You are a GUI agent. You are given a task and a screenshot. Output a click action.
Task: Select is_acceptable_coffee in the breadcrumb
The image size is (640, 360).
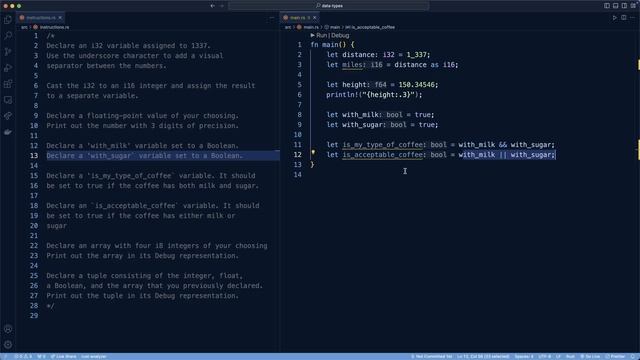point(370,27)
